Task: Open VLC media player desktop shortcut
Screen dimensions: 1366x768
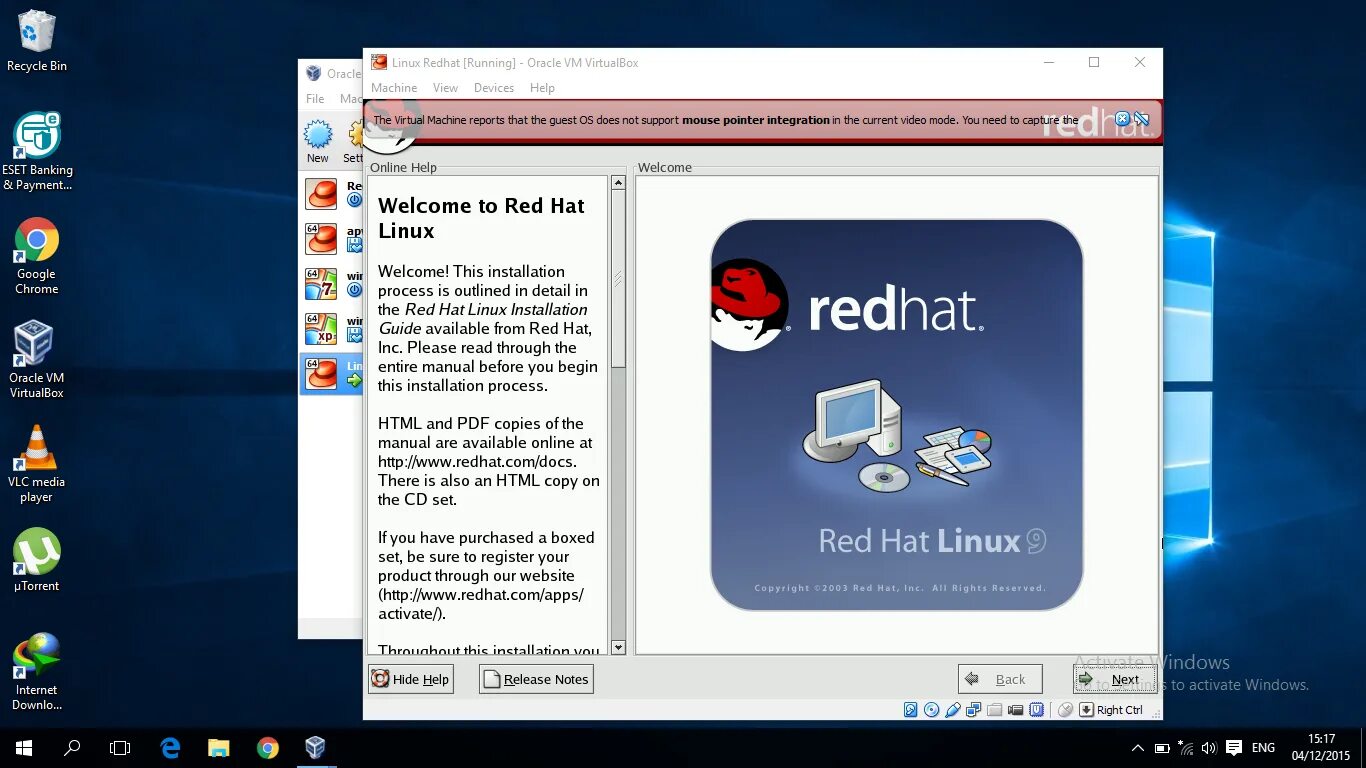Action: (x=37, y=464)
